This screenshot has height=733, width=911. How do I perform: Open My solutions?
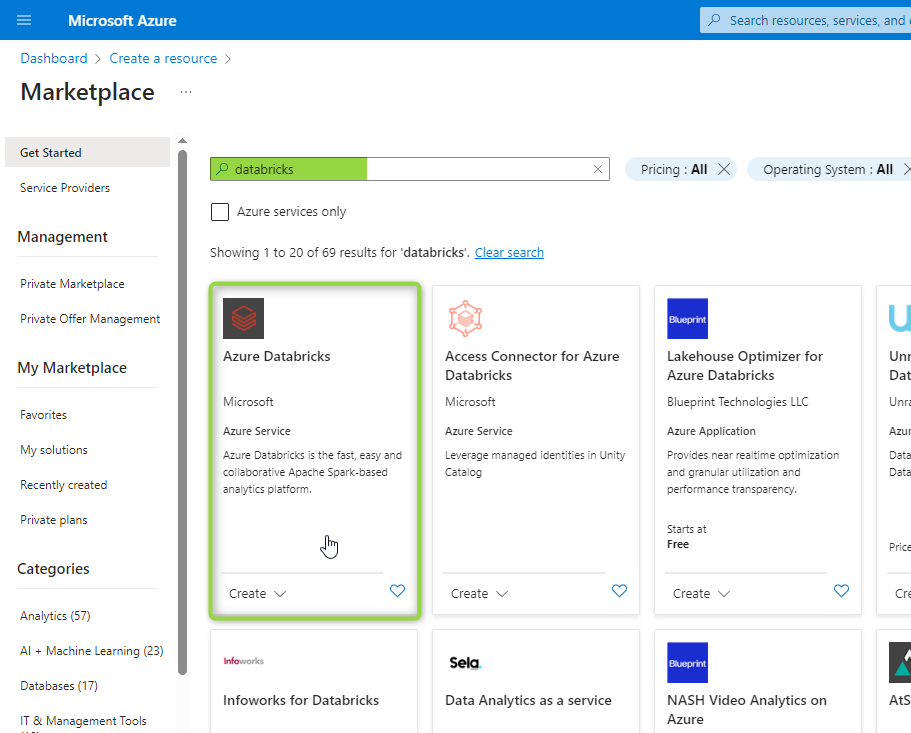[54, 450]
